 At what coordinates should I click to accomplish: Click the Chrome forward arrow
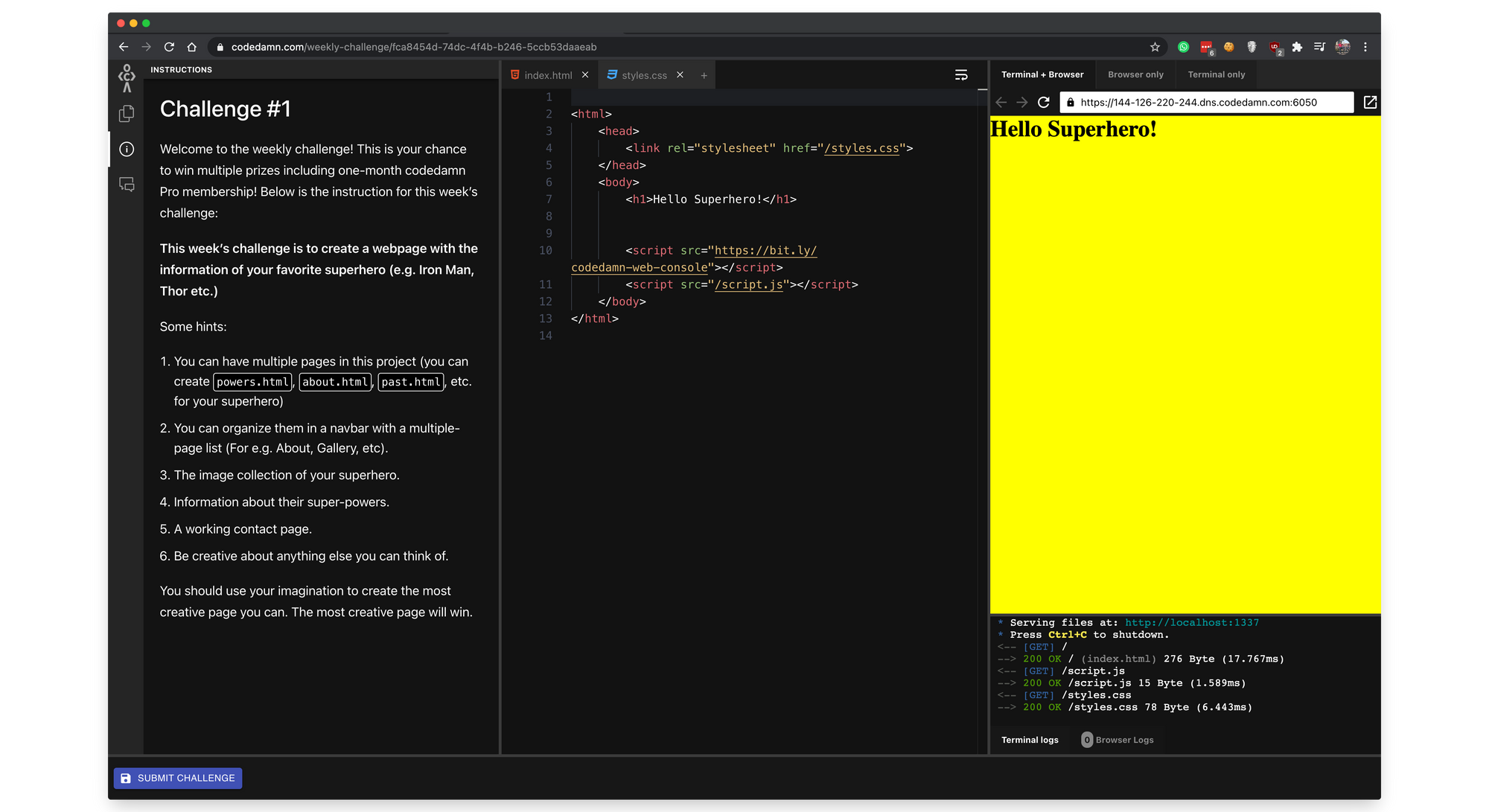(x=146, y=47)
